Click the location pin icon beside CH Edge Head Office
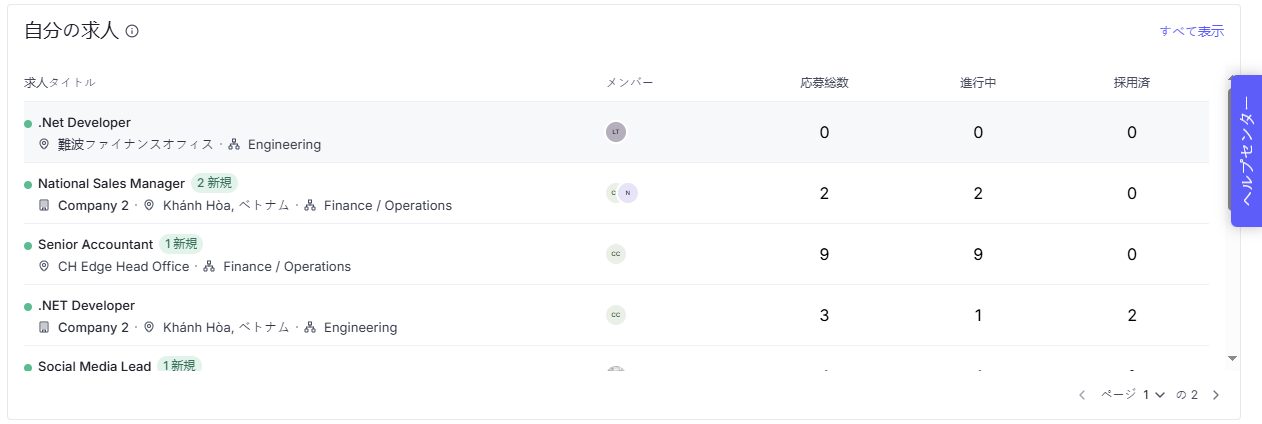 click(44, 267)
